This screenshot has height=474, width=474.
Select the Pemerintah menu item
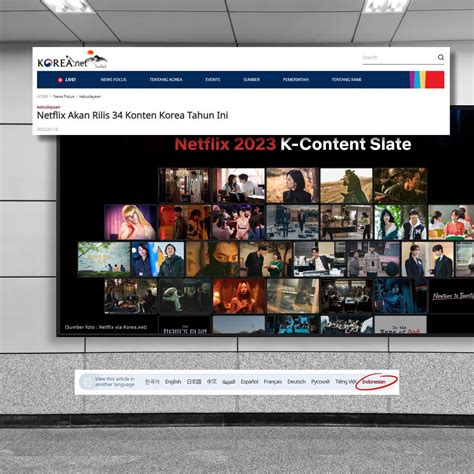(296, 80)
